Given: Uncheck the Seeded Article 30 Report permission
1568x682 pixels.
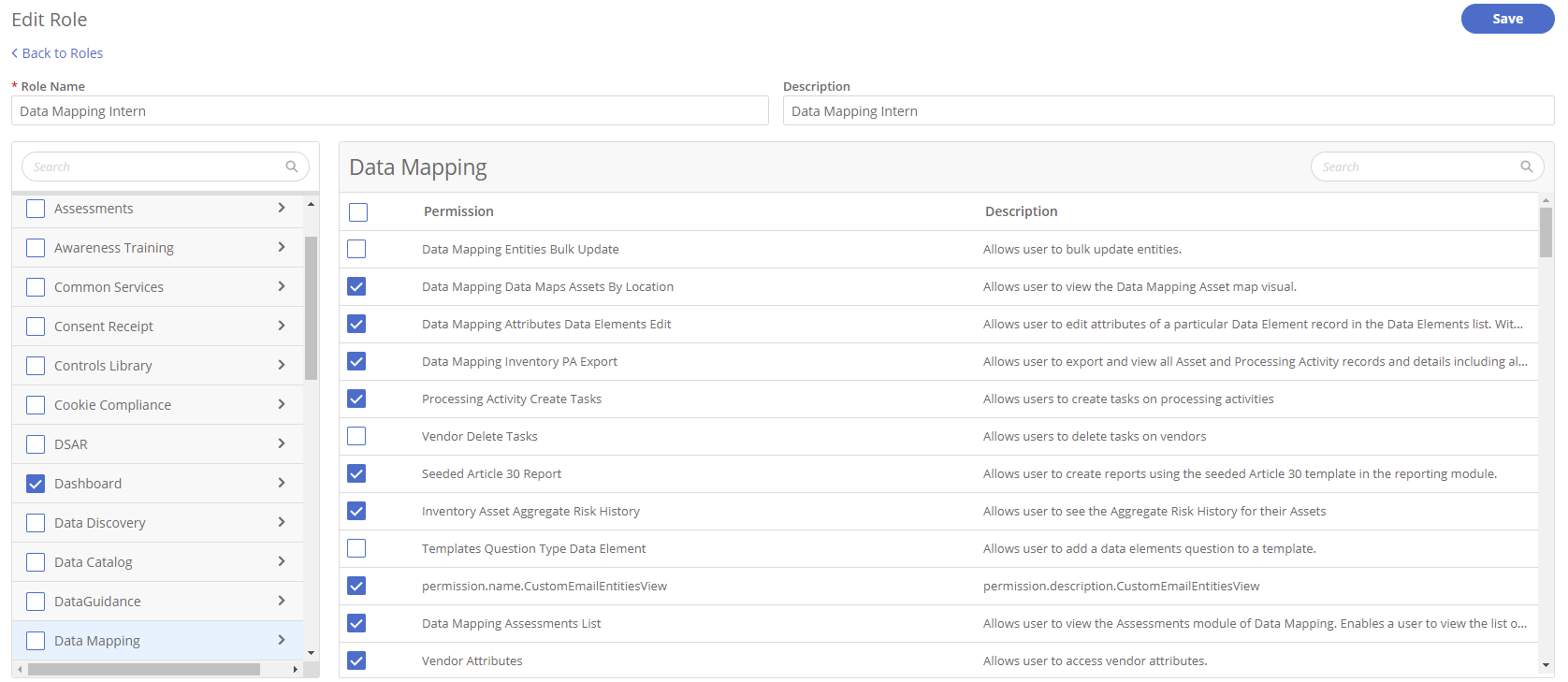Looking at the screenshot, I should pyautogui.click(x=356, y=473).
